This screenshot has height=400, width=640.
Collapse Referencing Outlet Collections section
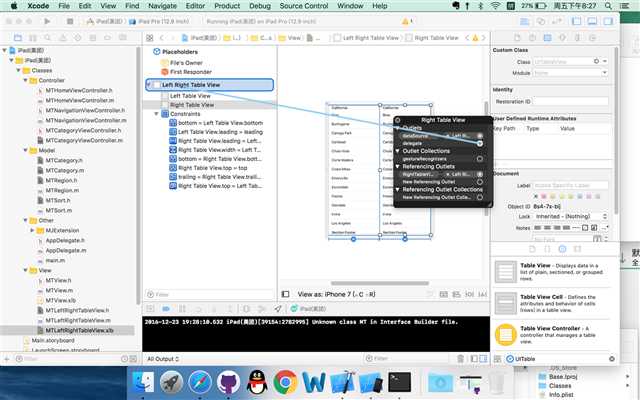(398, 189)
